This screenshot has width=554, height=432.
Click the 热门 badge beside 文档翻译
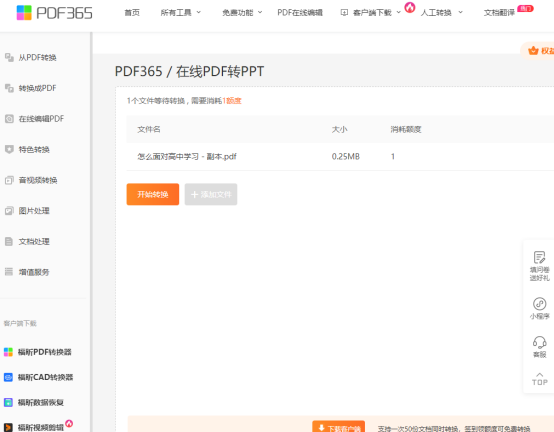(525, 8)
